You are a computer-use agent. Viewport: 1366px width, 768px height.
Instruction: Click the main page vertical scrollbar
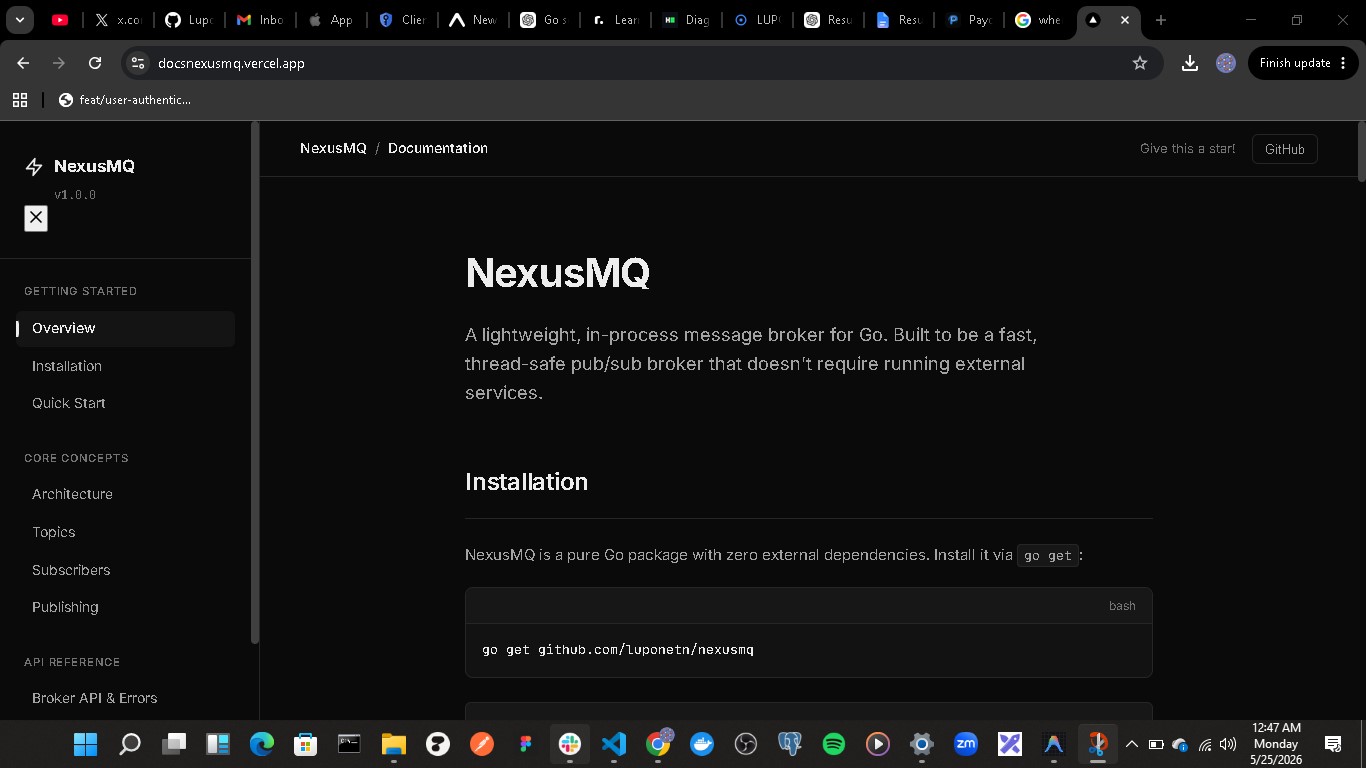click(x=1361, y=150)
